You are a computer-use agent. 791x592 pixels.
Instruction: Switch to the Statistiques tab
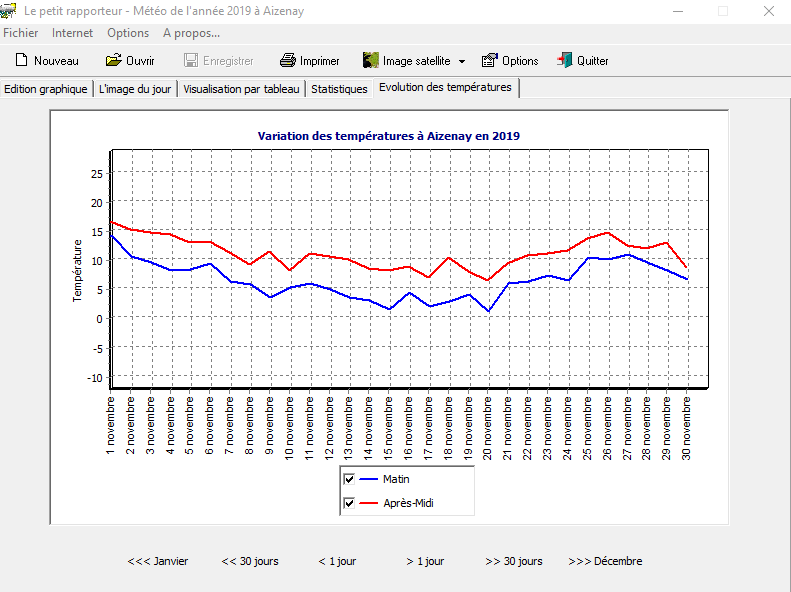pyautogui.click(x=339, y=88)
